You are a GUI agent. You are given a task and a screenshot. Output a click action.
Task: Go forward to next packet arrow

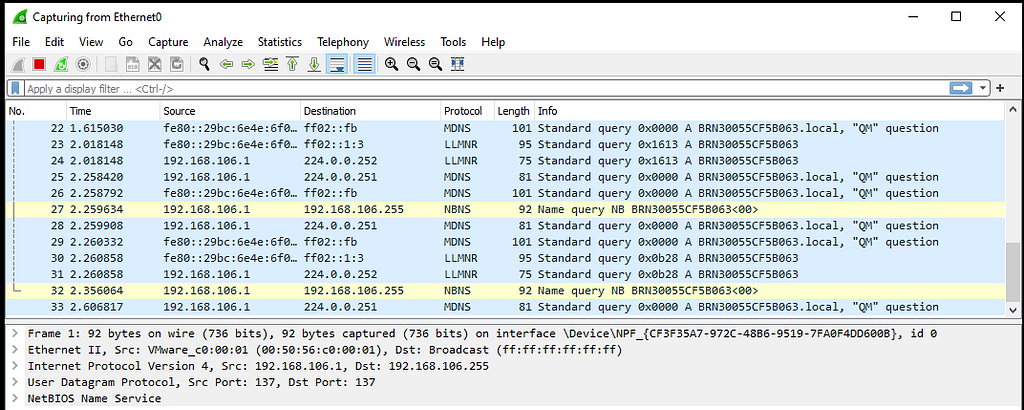point(248,64)
